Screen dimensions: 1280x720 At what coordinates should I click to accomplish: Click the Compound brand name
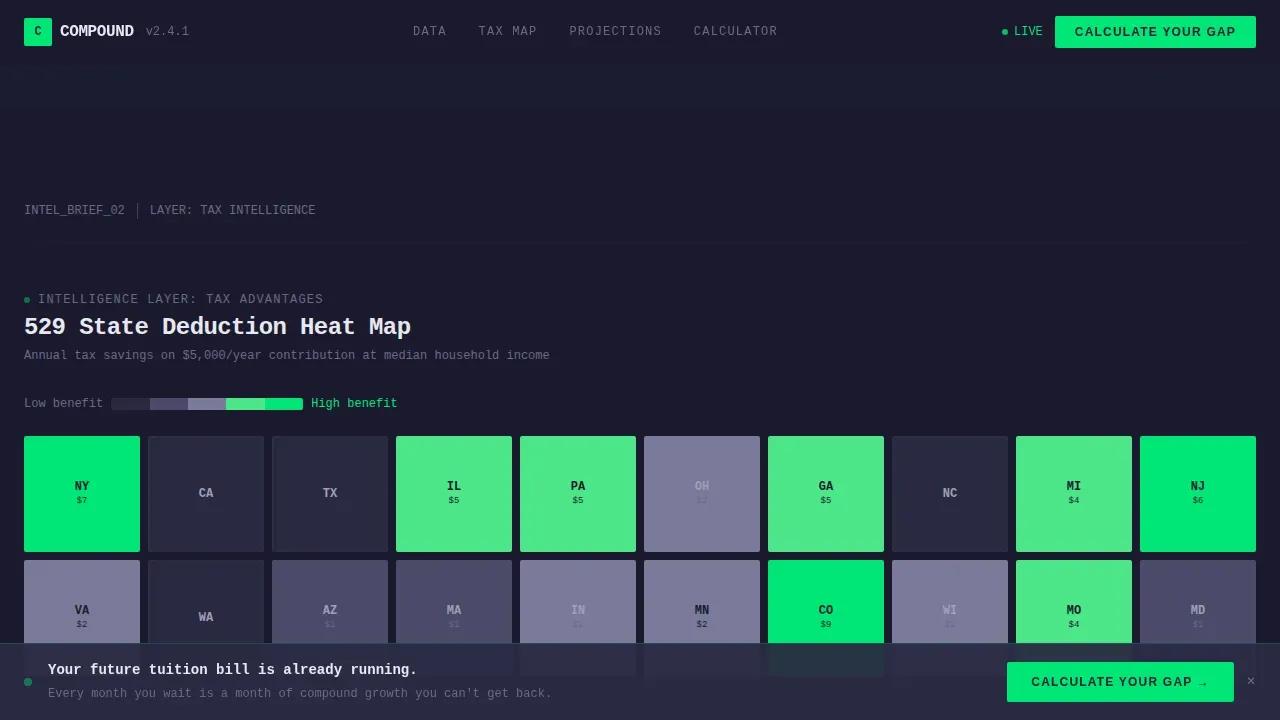97,32
